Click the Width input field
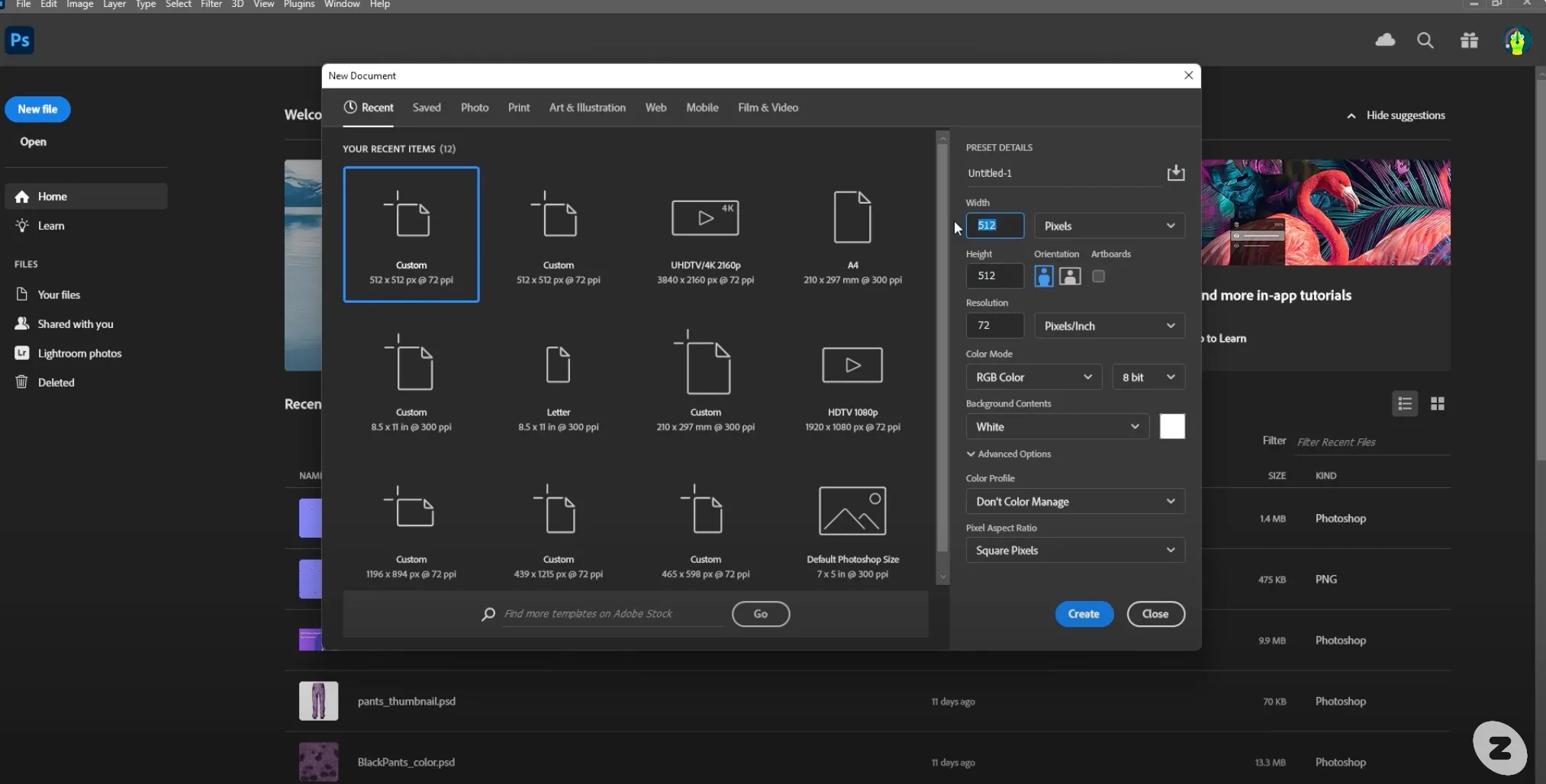This screenshot has width=1546, height=784. coord(995,226)
